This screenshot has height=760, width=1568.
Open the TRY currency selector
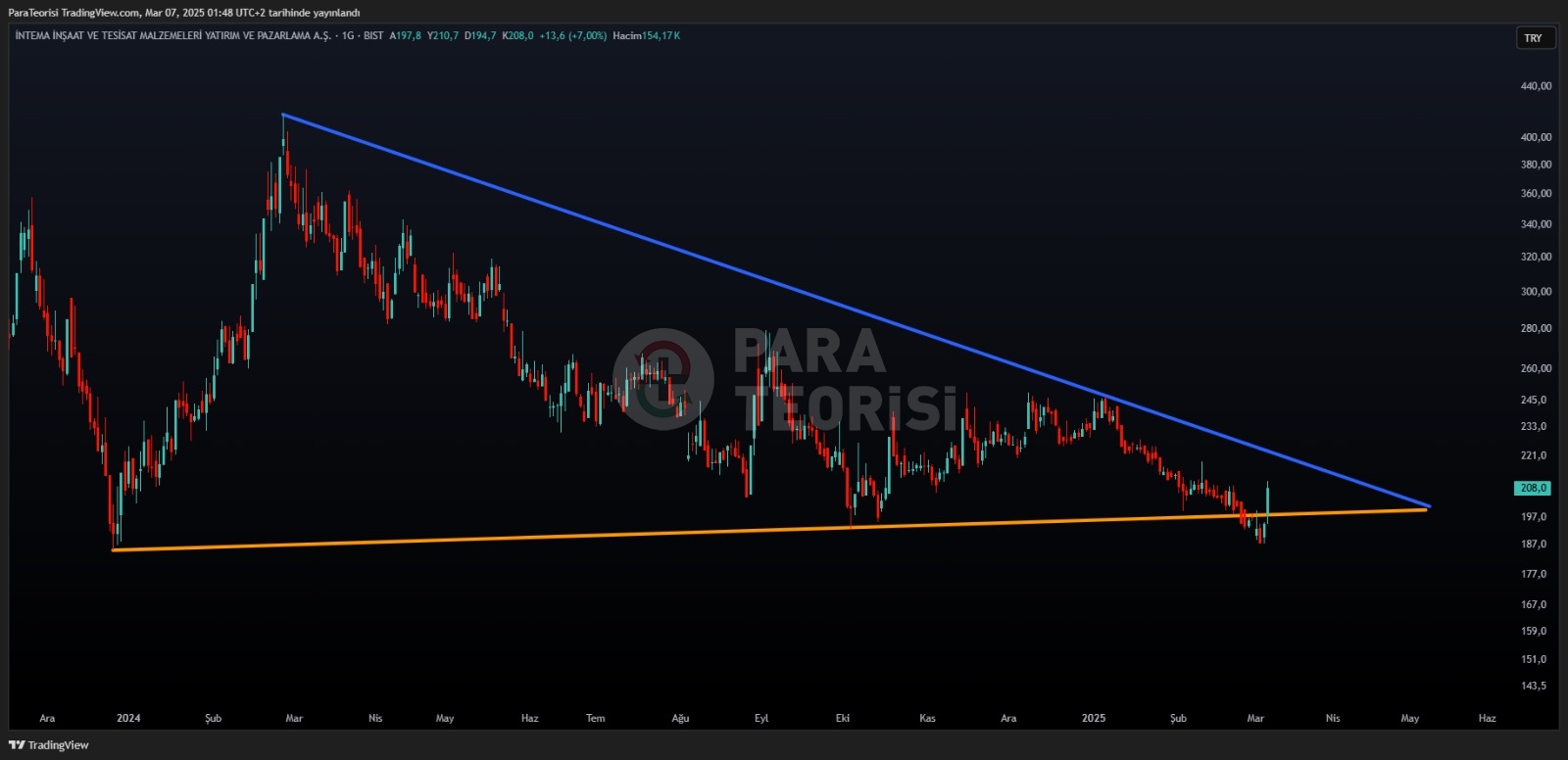pos(1534,38)
